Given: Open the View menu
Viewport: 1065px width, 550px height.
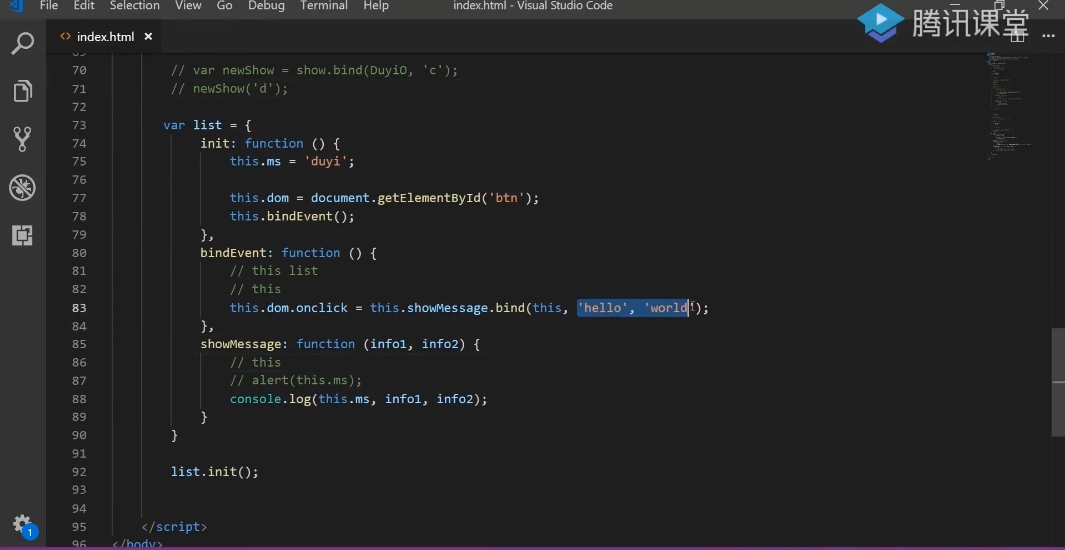Looking at the screenshot, I should (x=188, y=6).
